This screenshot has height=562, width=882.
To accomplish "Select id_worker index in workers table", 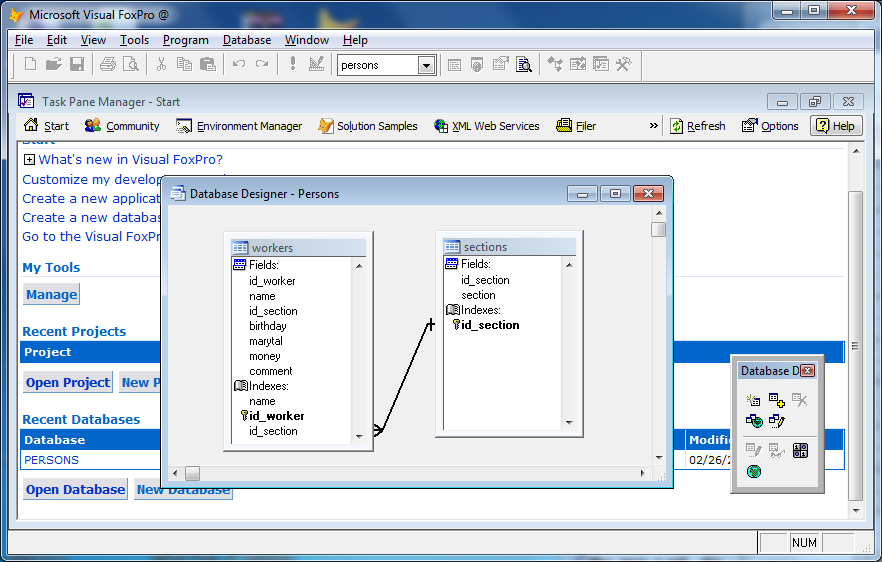I will pyautogui.click(x=276, y=416).
